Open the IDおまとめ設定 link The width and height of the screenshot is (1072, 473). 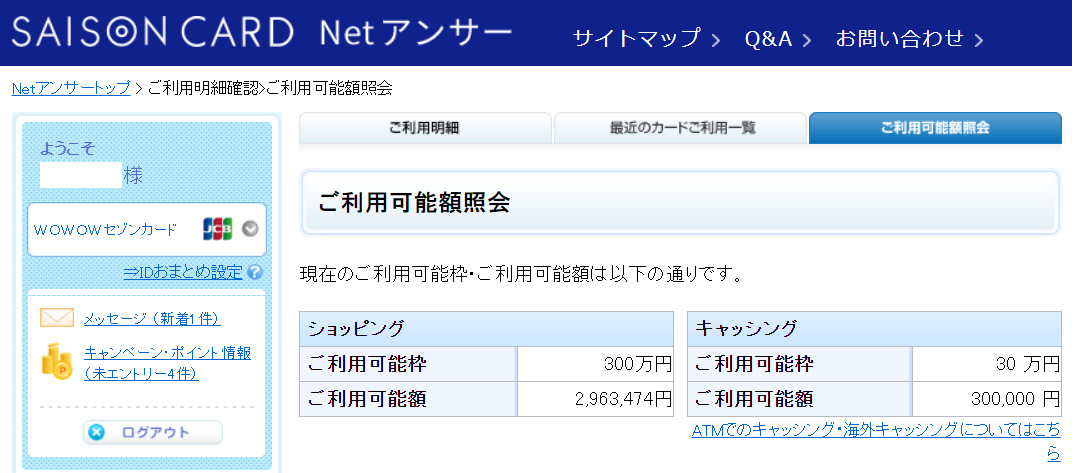pyautogui.click(x=183, y=272)
